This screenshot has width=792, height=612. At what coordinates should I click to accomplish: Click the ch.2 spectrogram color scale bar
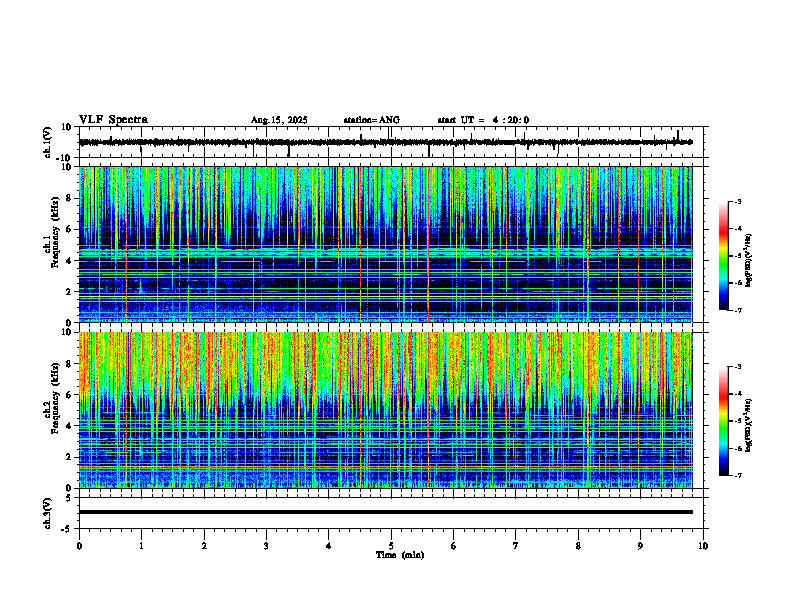point(723,421)
